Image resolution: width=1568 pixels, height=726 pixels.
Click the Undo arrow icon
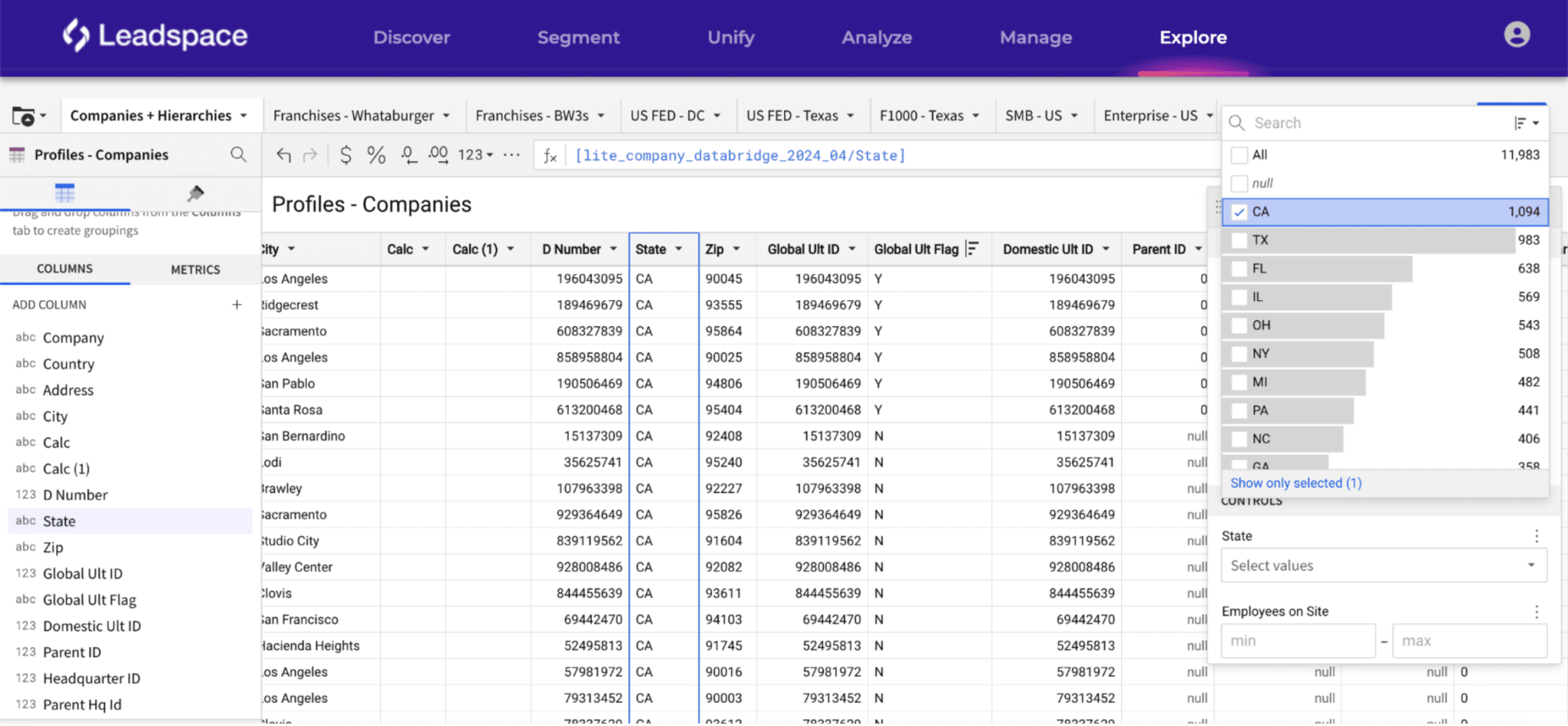283,155
